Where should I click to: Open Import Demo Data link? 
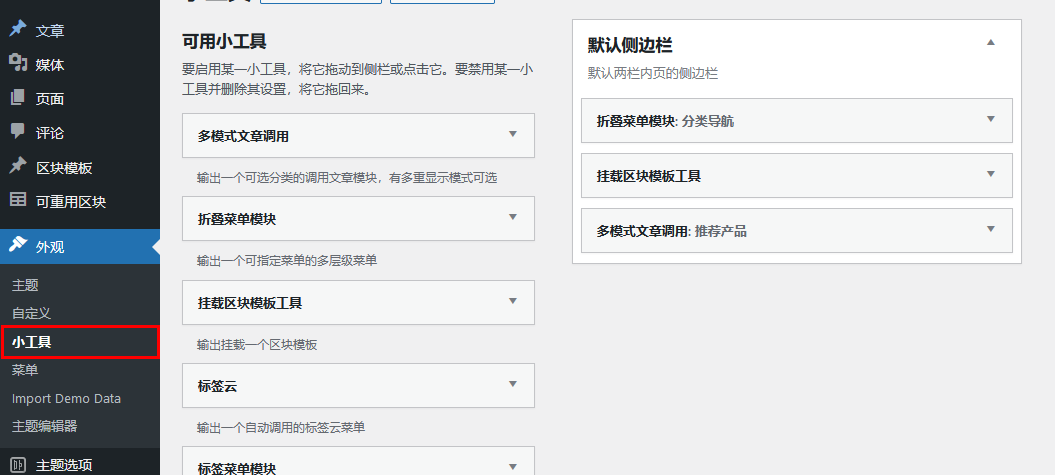coord(66,398)
